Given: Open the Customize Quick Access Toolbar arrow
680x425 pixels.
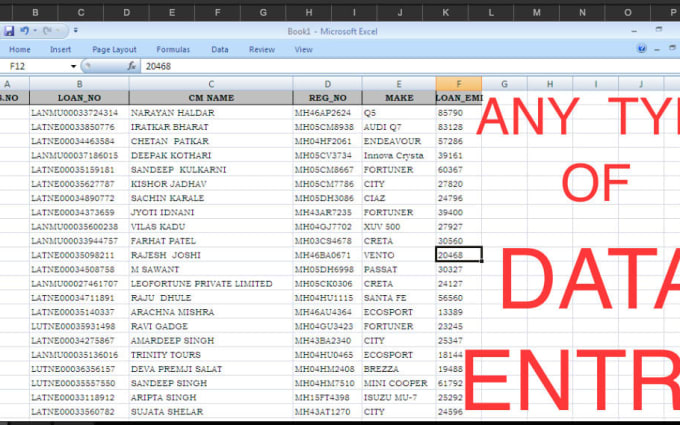Looking at the screenshot, I should coord(75,31).
